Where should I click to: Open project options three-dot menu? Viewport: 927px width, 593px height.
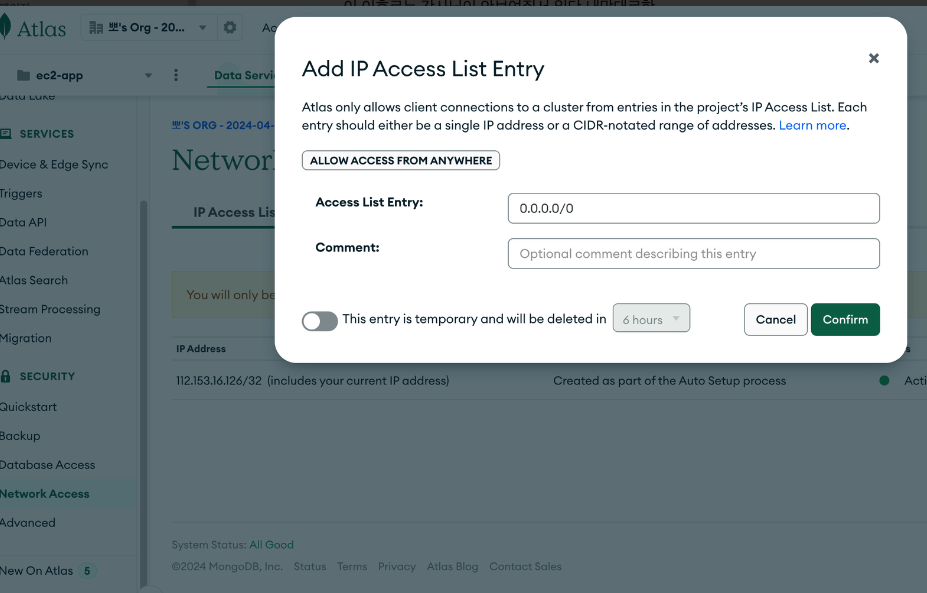point(176,75)
